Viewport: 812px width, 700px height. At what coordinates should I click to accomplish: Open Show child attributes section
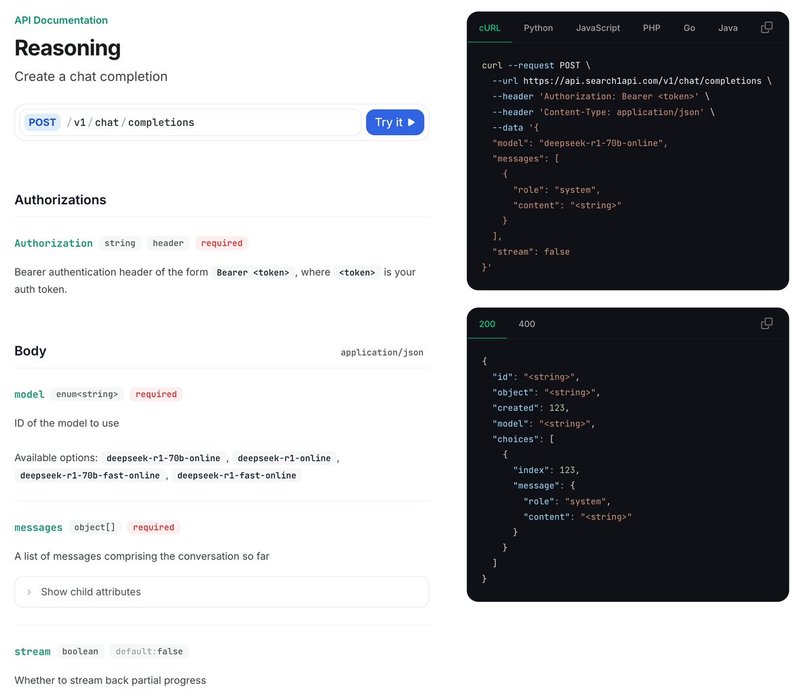(90, 592)
